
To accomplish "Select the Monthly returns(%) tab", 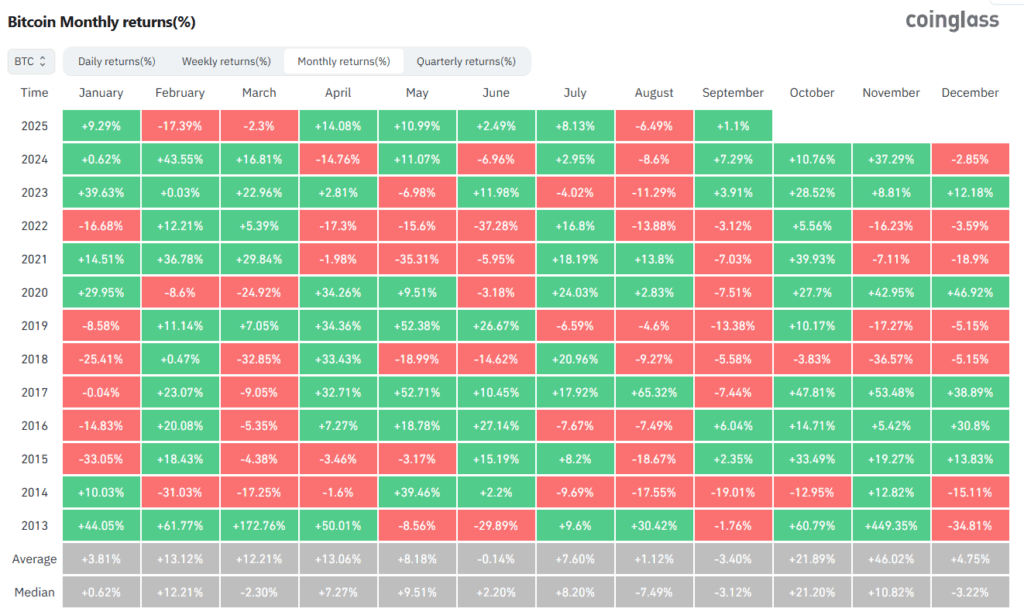I will click(345, 61).
